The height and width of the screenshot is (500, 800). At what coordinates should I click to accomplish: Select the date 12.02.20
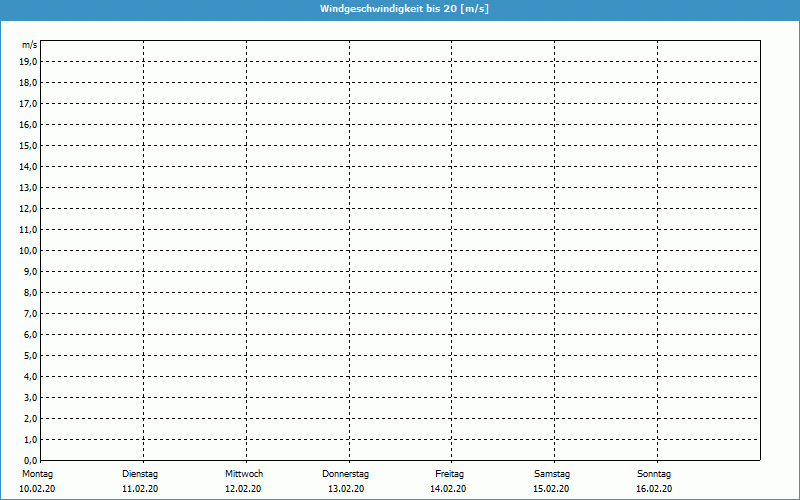[x=243, y=489]
